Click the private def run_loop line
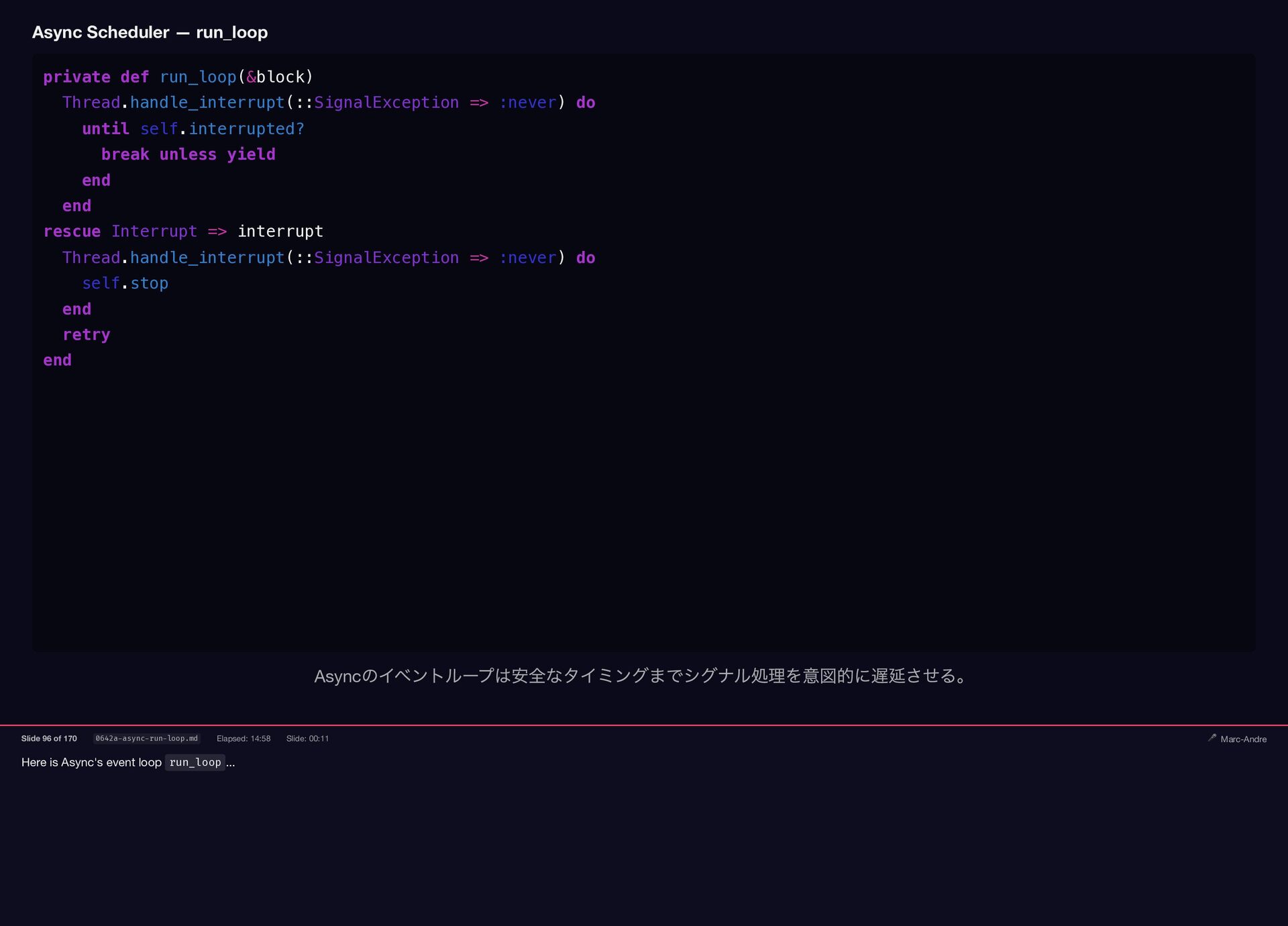Screen dimensions: 1288x926 click(178, 77)
